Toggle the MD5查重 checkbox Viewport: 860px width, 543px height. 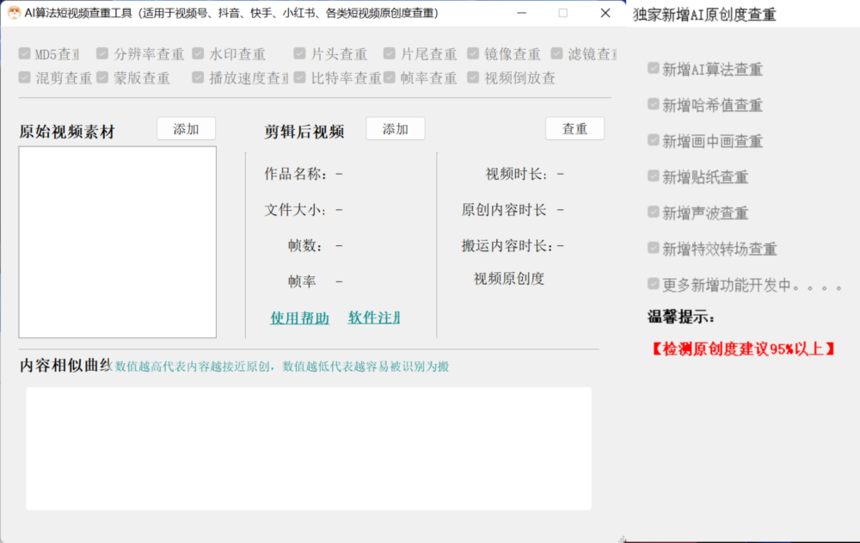click(x=25, y=54)
